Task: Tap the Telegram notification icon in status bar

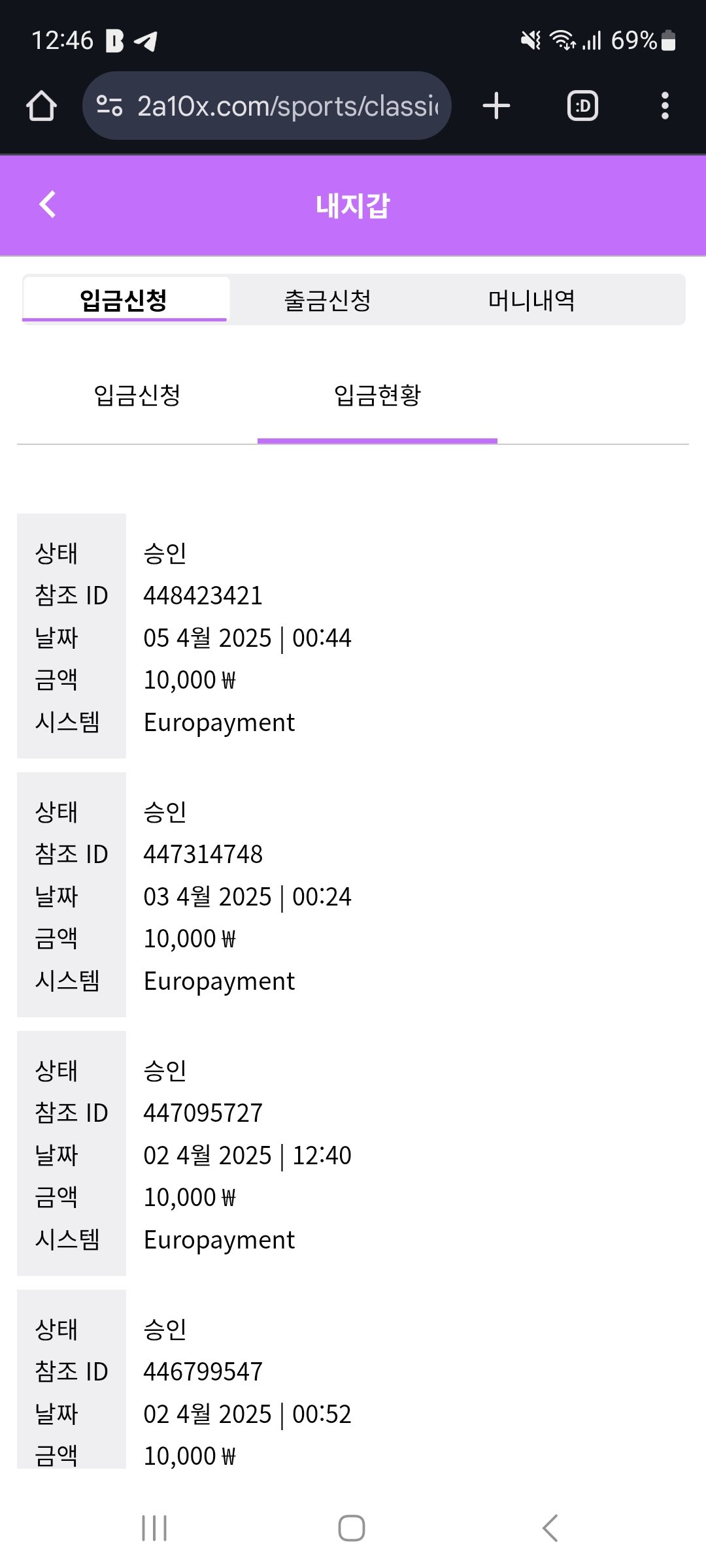Action: [x=146, y=41]
